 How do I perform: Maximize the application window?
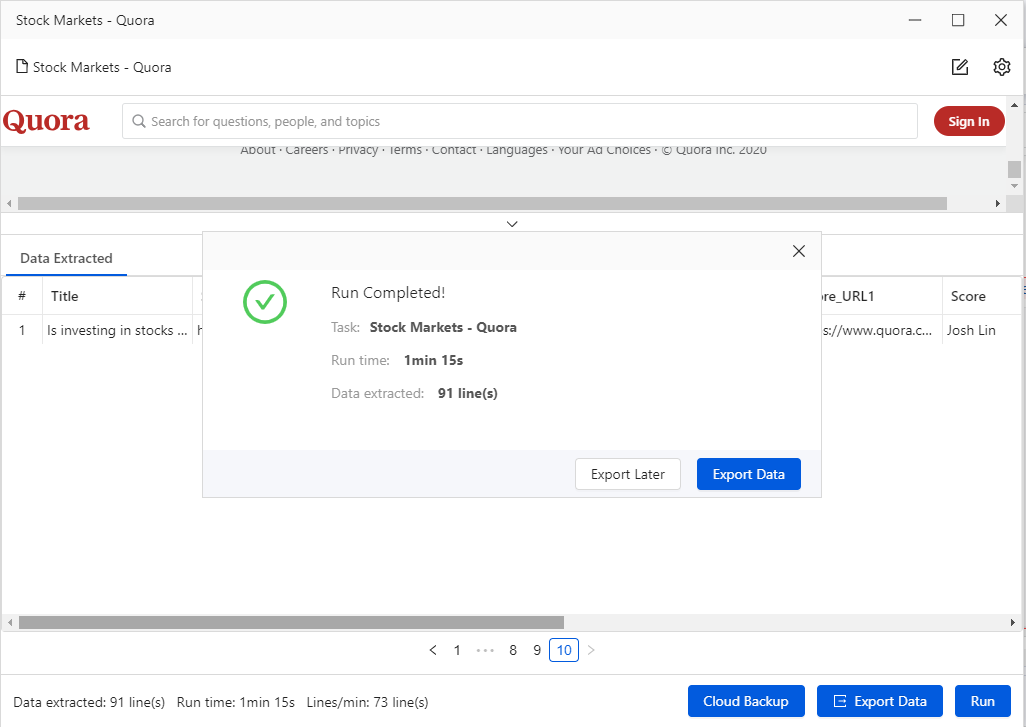[x=958, y=20]
